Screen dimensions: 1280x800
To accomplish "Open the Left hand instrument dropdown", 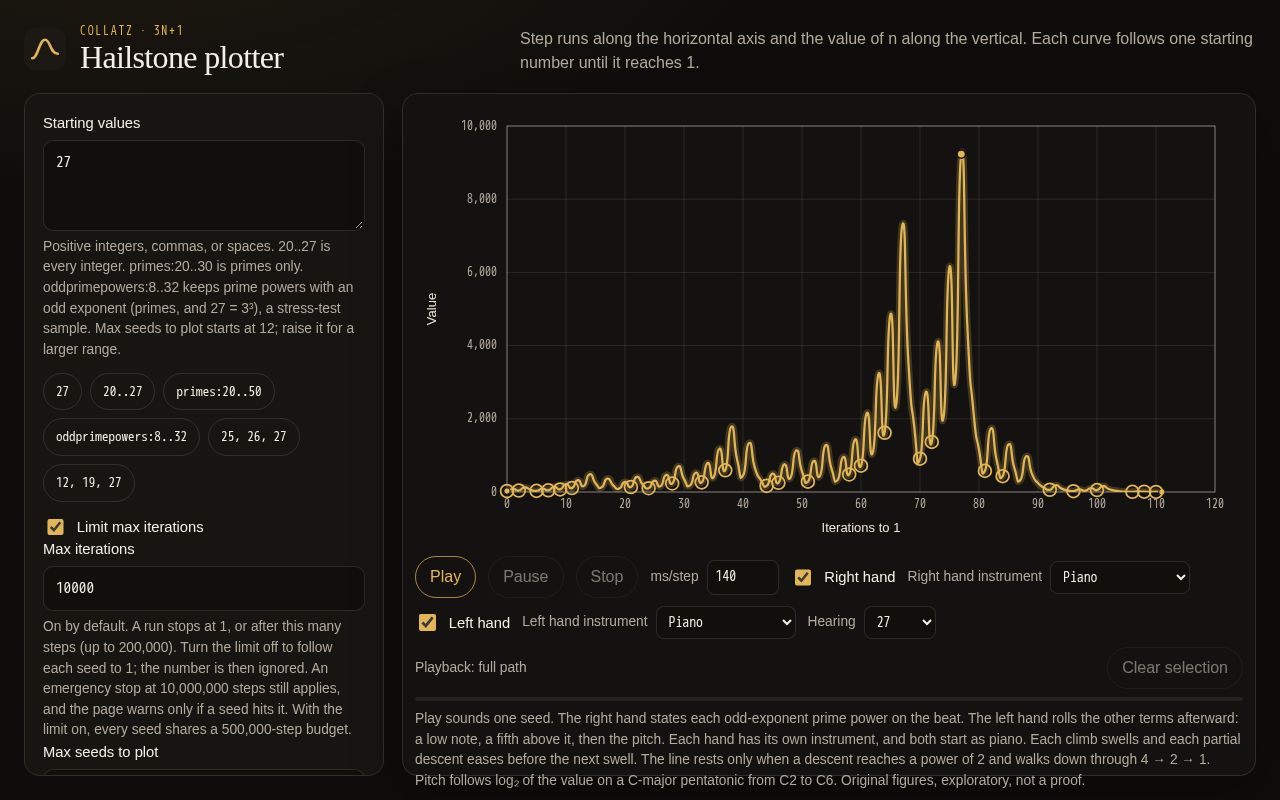I will click(x=725, y=622).
